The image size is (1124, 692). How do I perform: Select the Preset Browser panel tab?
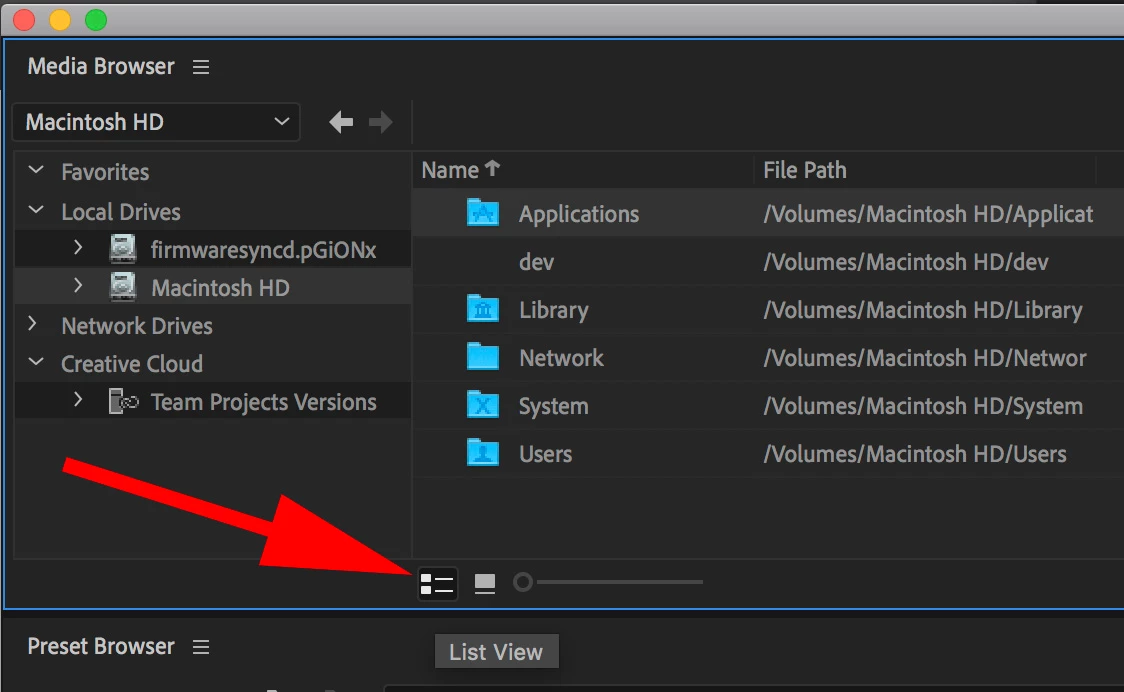tap(100, 647)
